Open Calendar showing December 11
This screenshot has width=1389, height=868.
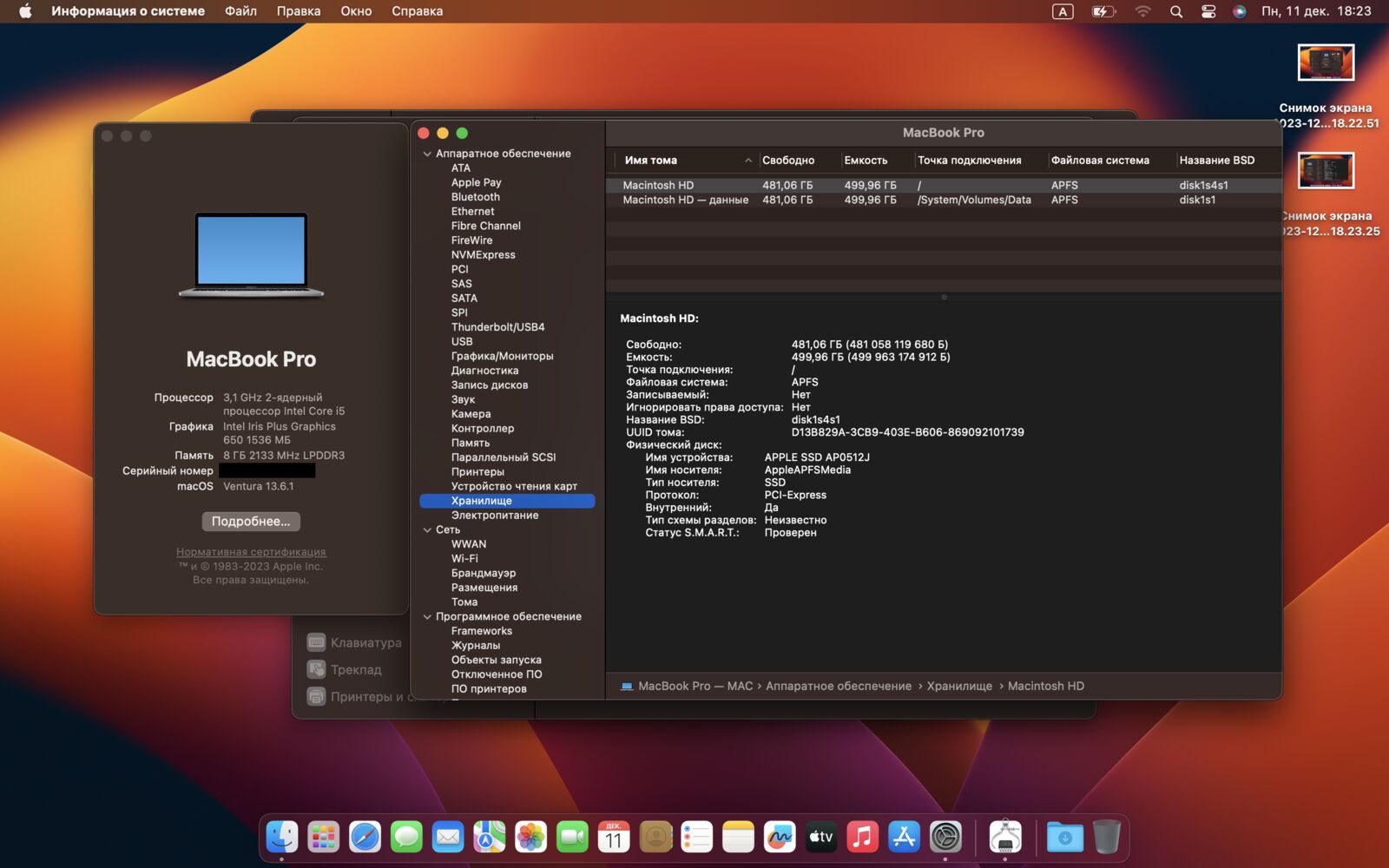614,837
